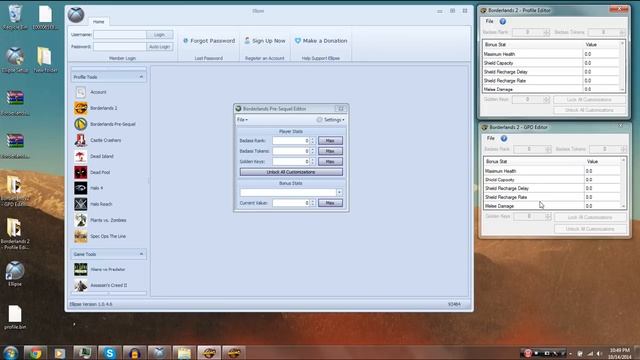This screenshot has width=640, height=360.
Task: Click help icon in Borderlands 2 GPD Editor
Action: [504, 138]
